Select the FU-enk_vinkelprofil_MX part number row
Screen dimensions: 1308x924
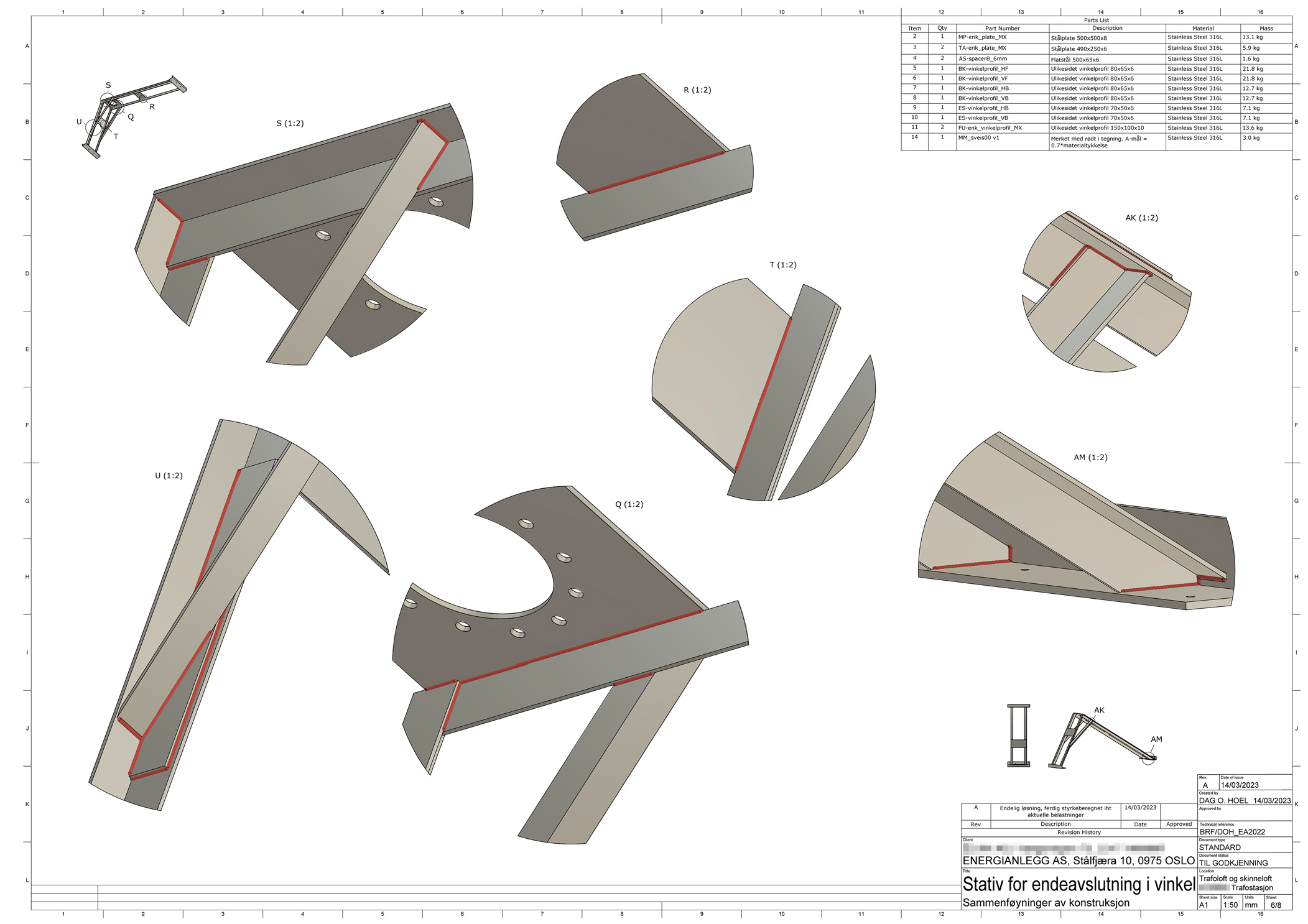[990, 128]
